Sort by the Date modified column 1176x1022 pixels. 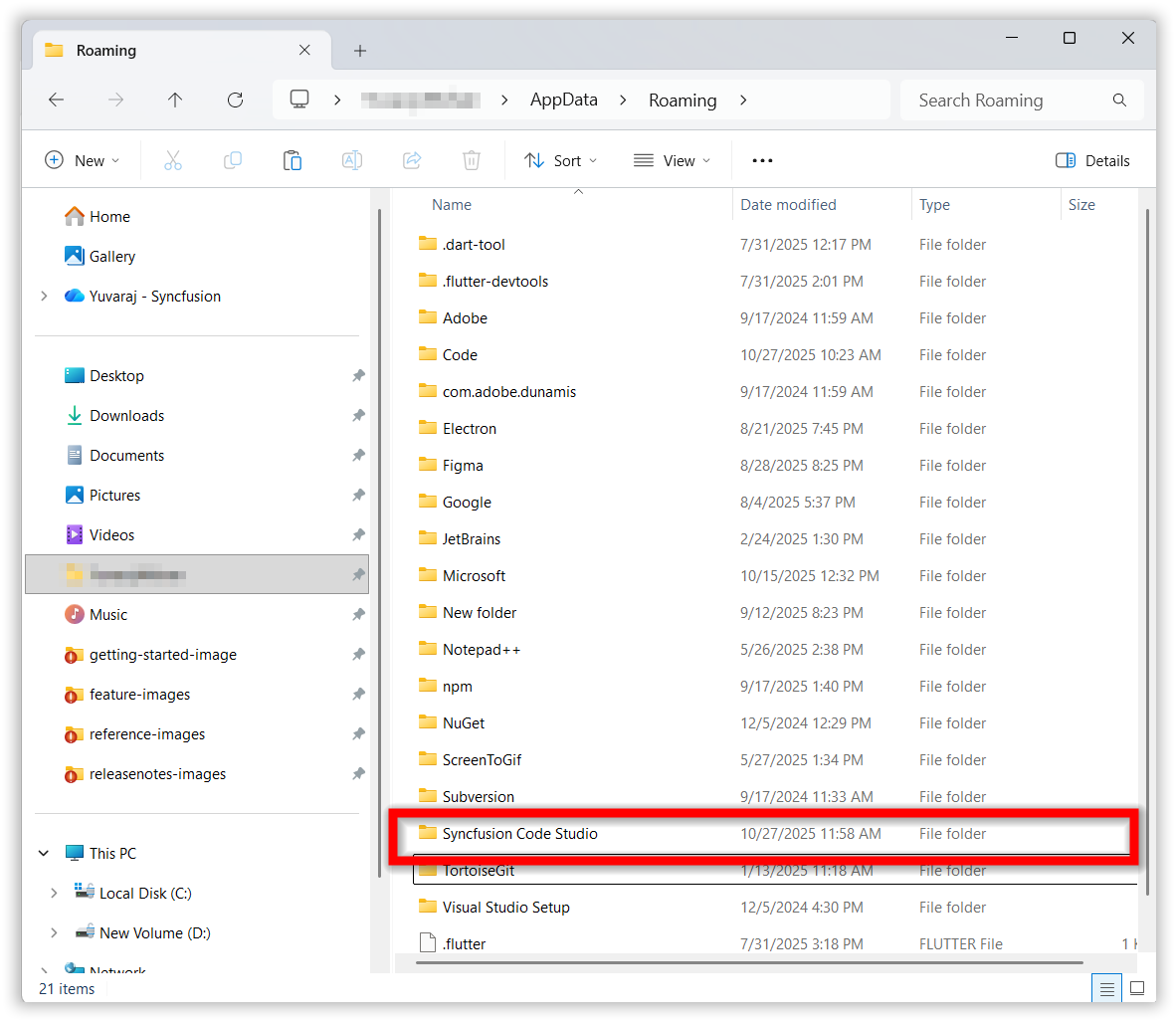[788, 205]
